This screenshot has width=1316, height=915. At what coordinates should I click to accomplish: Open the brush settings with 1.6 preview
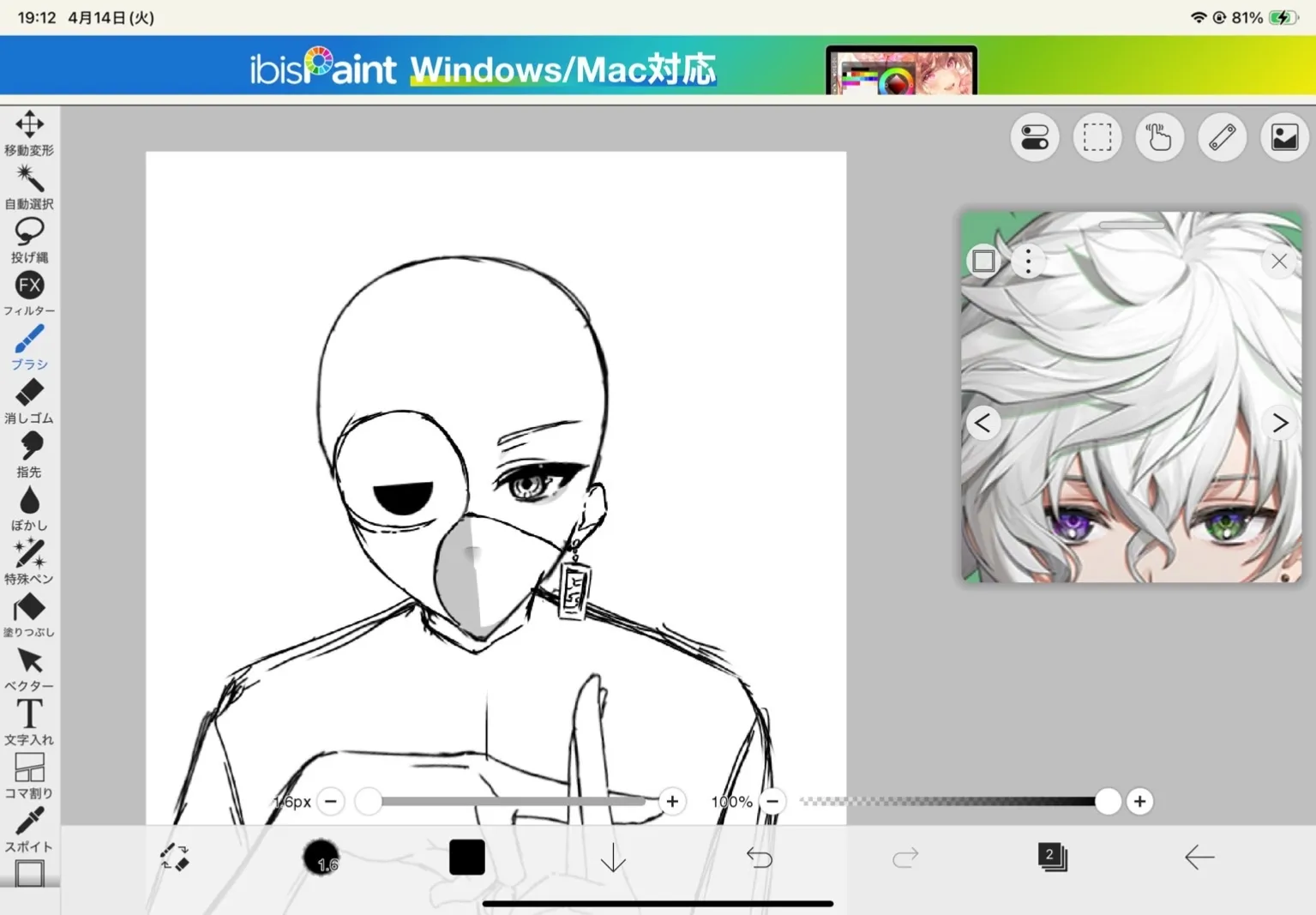coord(321,857)
